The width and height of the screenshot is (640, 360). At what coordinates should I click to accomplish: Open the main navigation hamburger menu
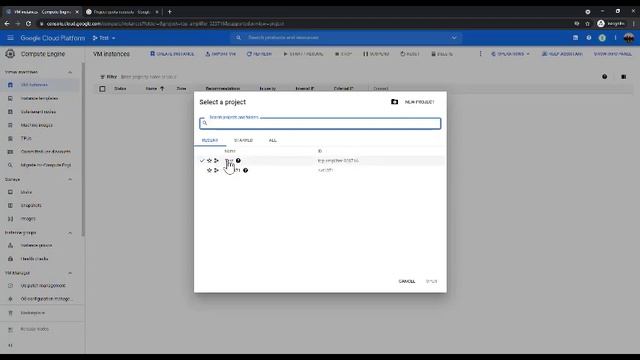[x=11, y=38]
